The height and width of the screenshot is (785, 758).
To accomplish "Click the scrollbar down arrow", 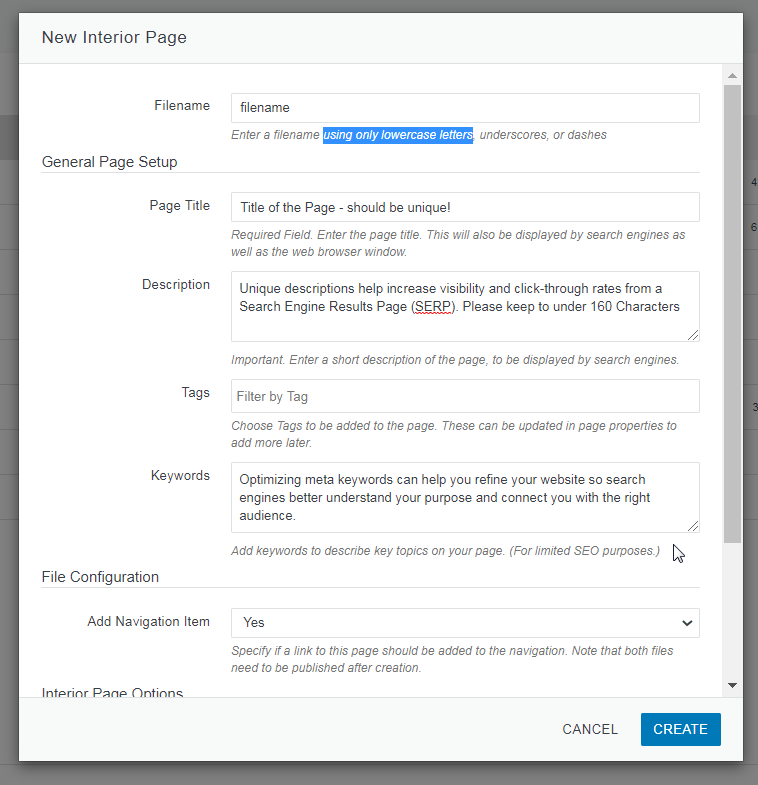I will click(x=732, y=685).
